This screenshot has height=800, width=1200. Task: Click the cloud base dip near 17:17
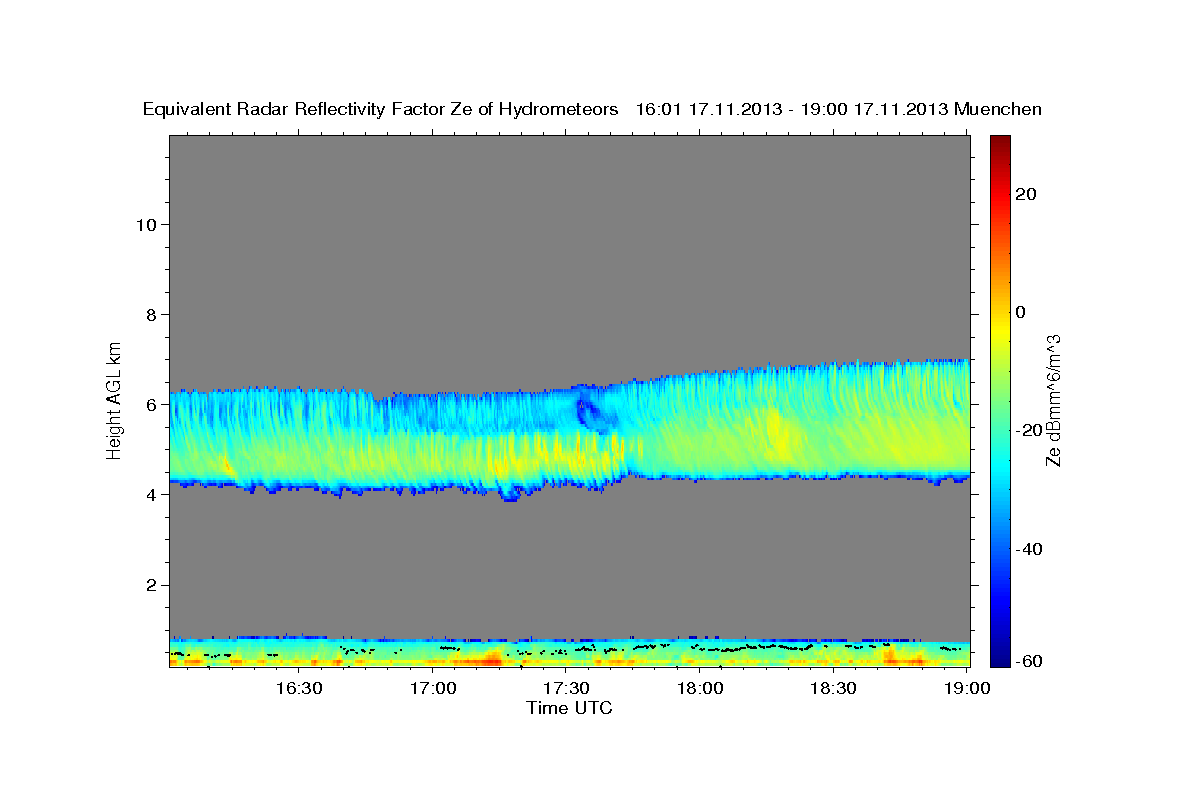click(x=511, y=493)
